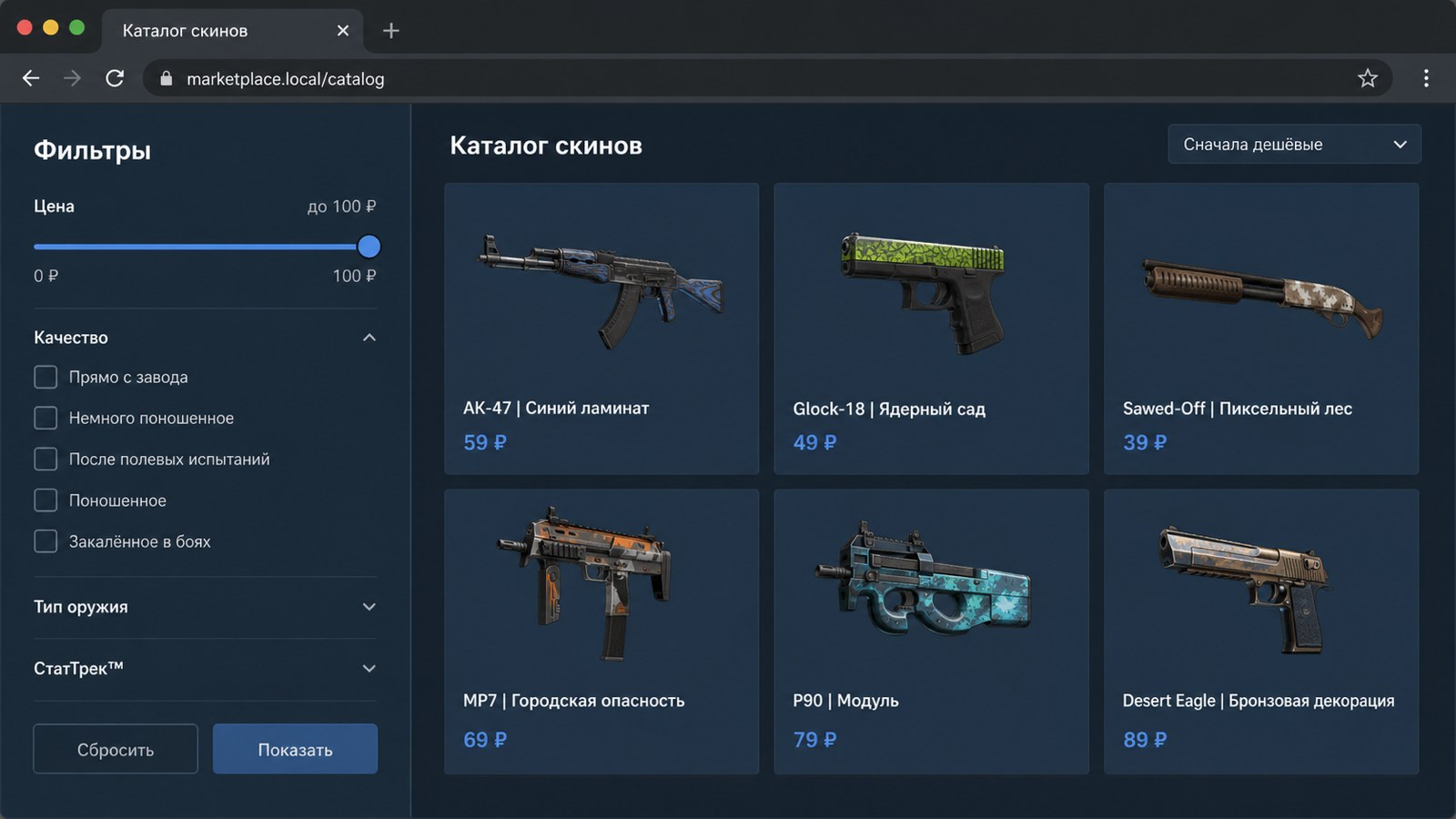The height and width of the screenshot is (819, 1456).
Task: Click the price slider handle
Action: point(369,247)
